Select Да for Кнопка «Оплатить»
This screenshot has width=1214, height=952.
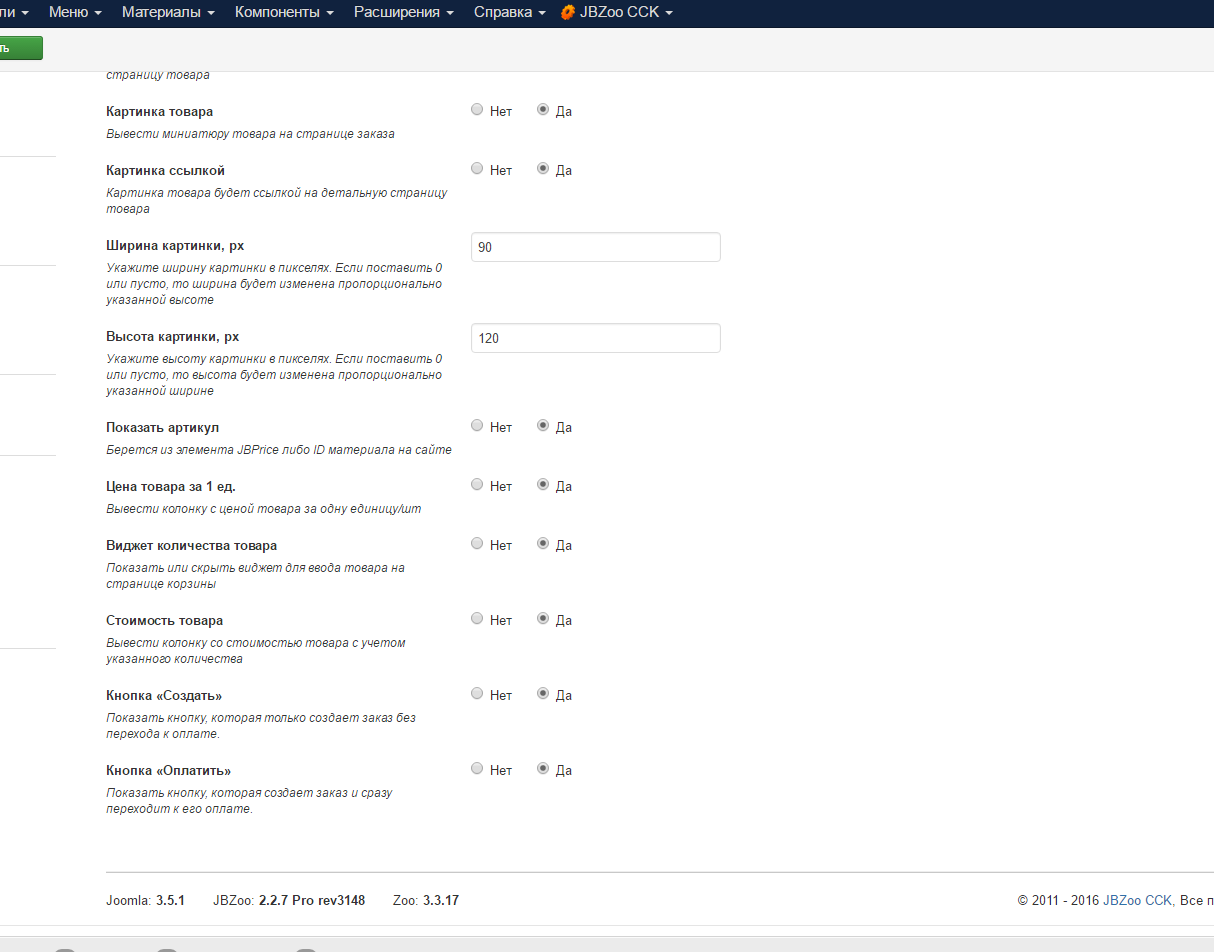(x=544, y=769)
